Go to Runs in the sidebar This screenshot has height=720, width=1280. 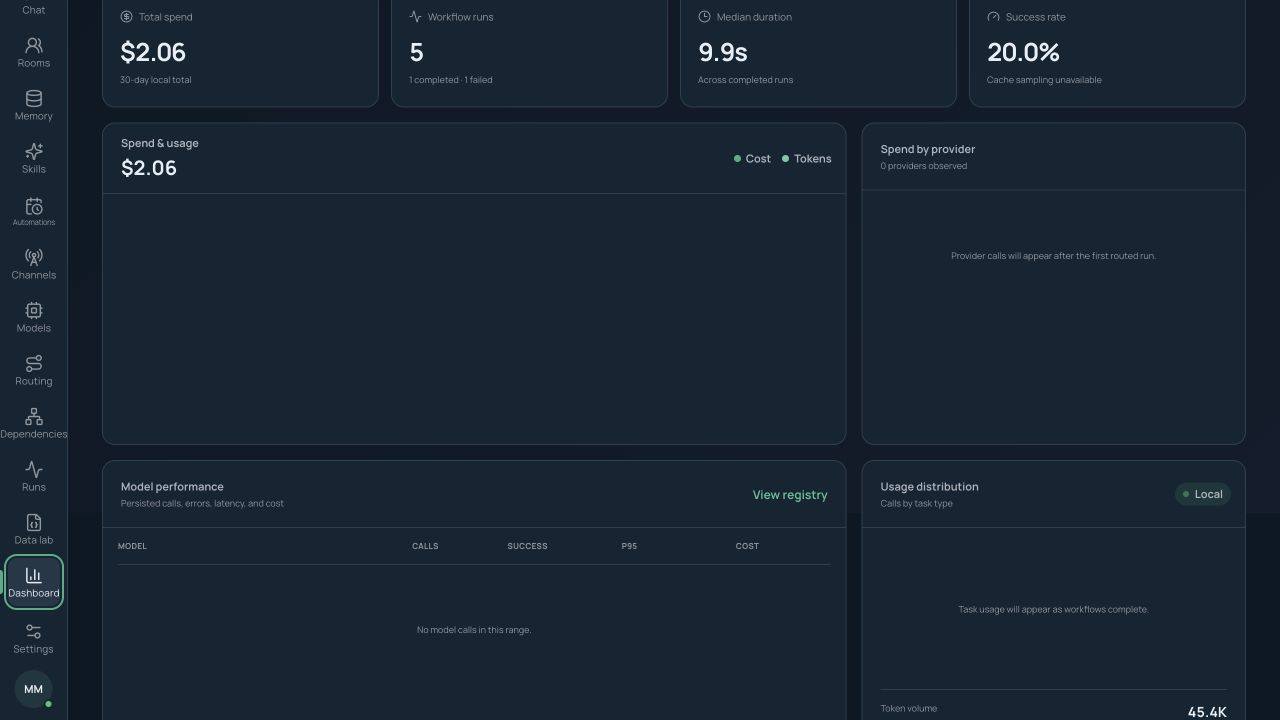pos(33,477)
